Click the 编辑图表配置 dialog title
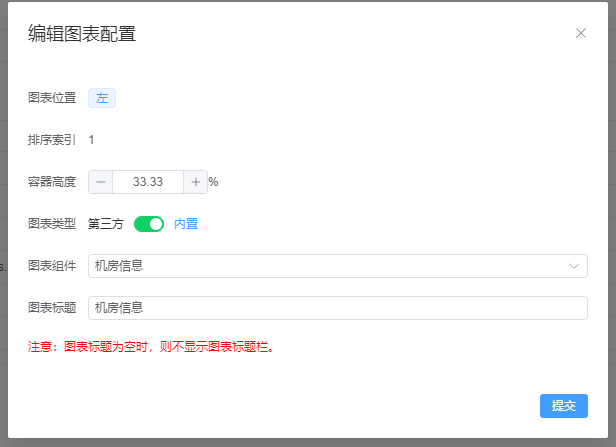 [x=82, y=33]
